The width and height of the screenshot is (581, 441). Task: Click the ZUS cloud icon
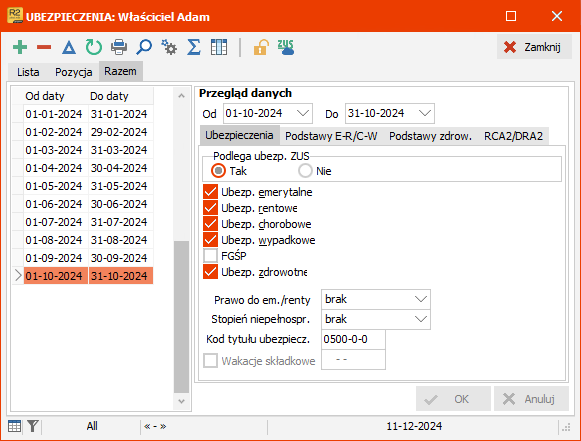(x=286, y=47)
